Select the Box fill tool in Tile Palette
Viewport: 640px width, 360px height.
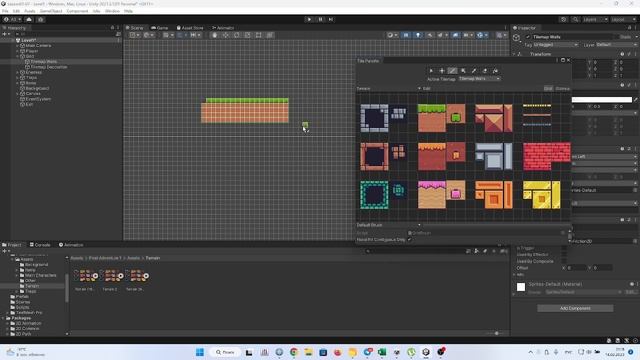[463, 71]
